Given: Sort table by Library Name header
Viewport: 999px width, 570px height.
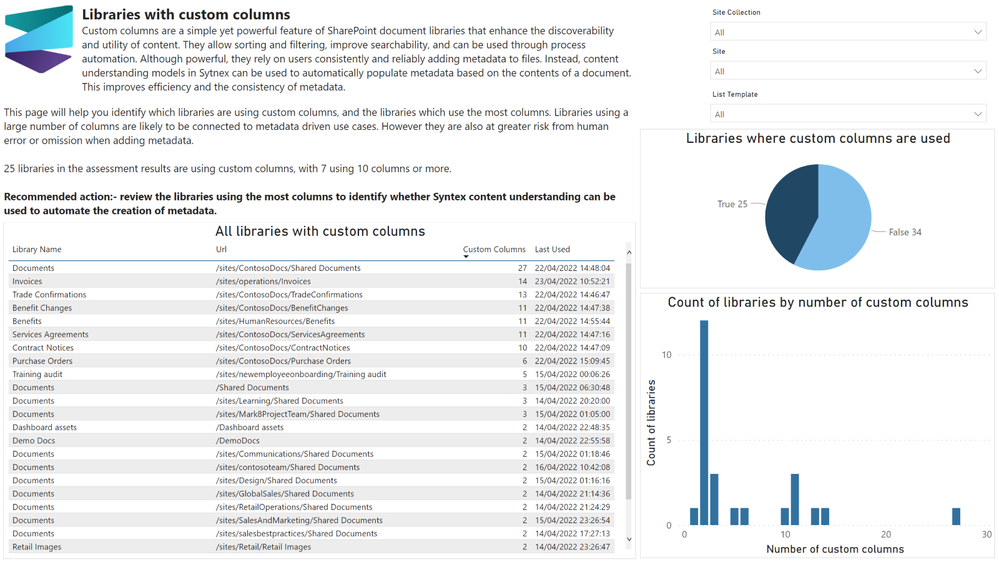Looking at the screenshot, I should [x=37, y=250].
